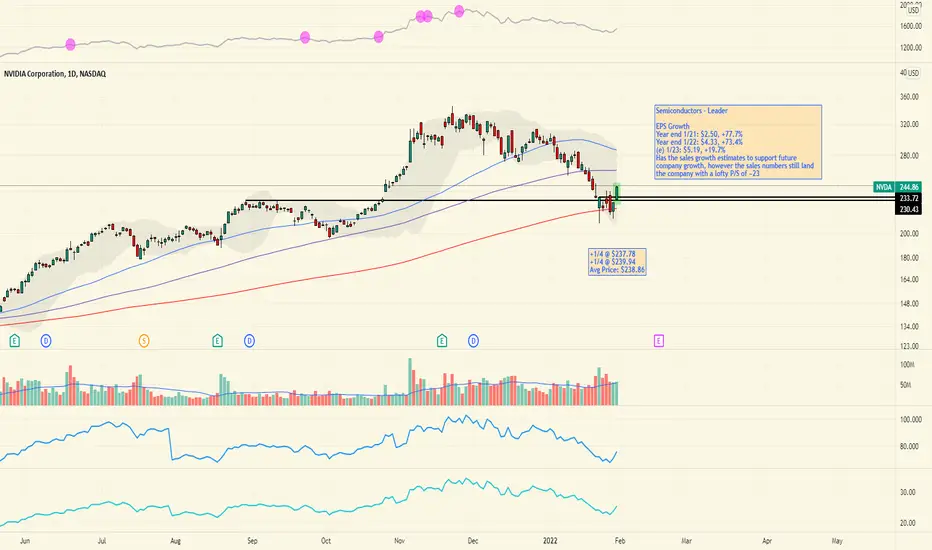Click the 164.00 price axis label
This screenshot has width=932, height=550.
pyautogui.click(x=909, y=279)
